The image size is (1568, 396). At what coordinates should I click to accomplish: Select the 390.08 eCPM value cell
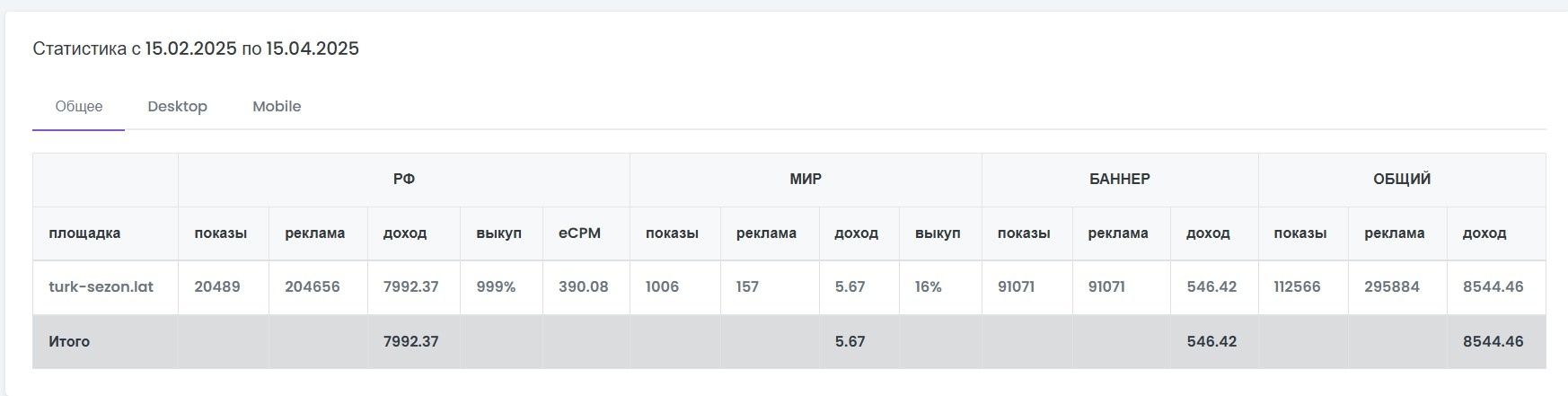(x=584, y=286)
